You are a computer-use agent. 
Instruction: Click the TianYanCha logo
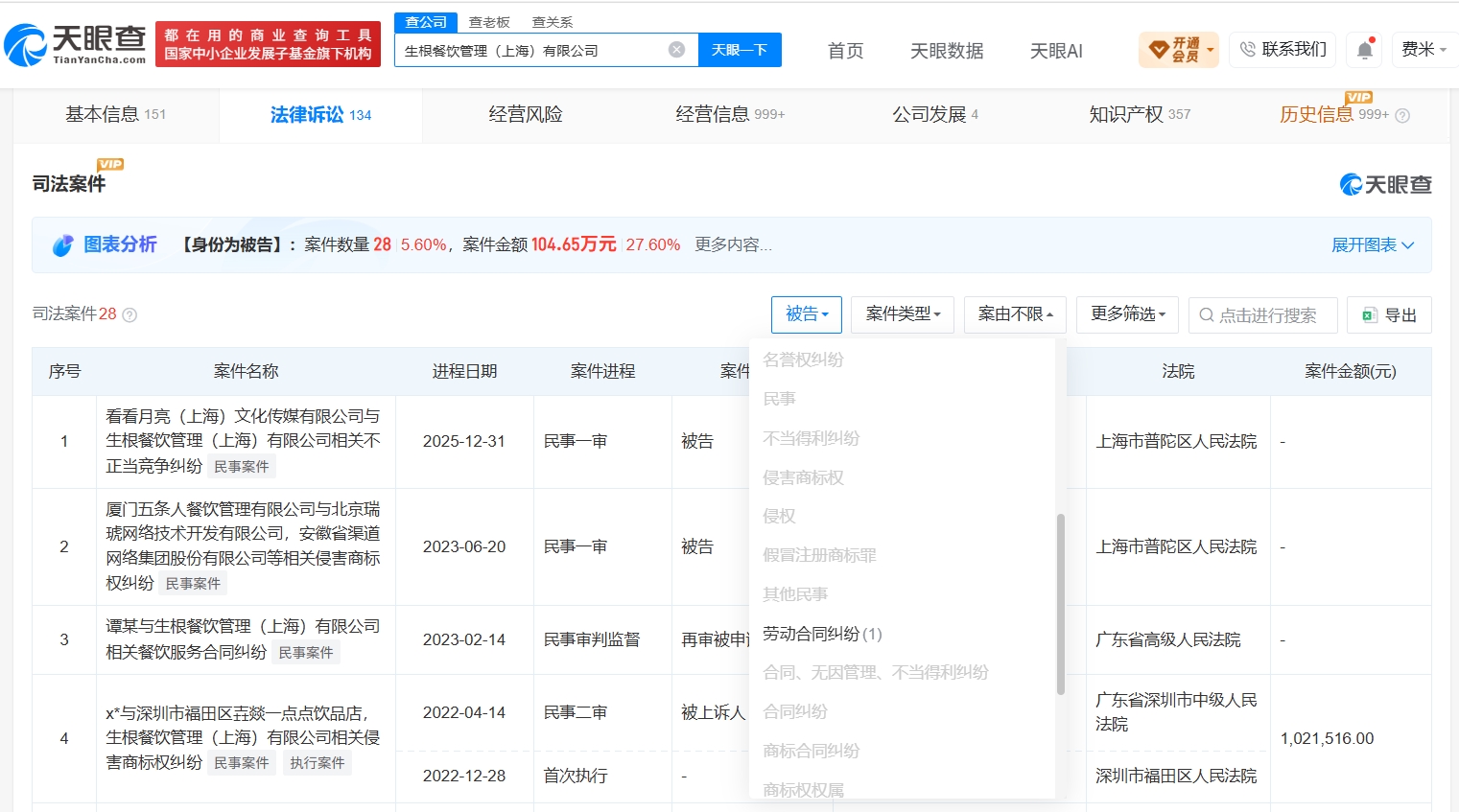pyautogui.click(x=75, y=44)
